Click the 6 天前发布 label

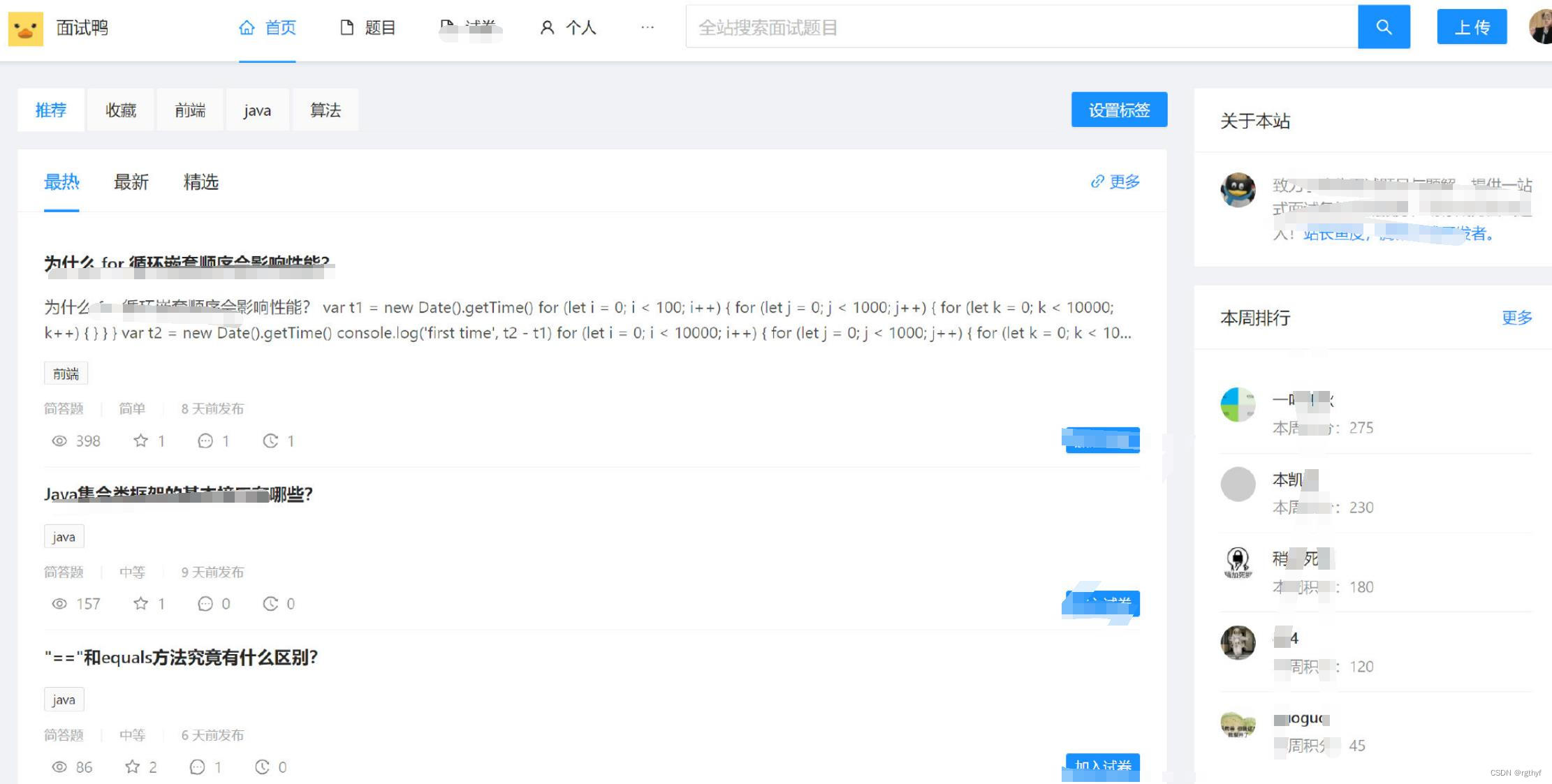click(212, 735)
